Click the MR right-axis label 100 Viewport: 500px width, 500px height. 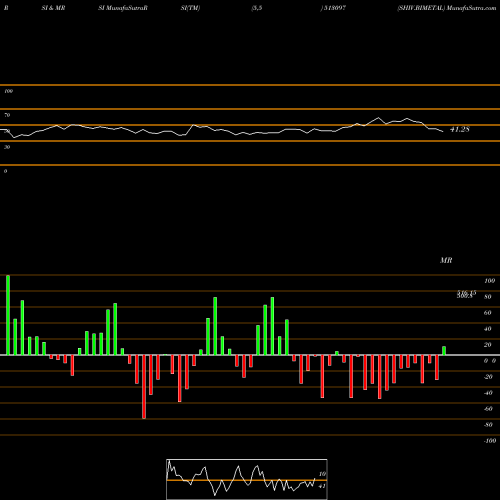pyautogui.click(x=489, y=281)
